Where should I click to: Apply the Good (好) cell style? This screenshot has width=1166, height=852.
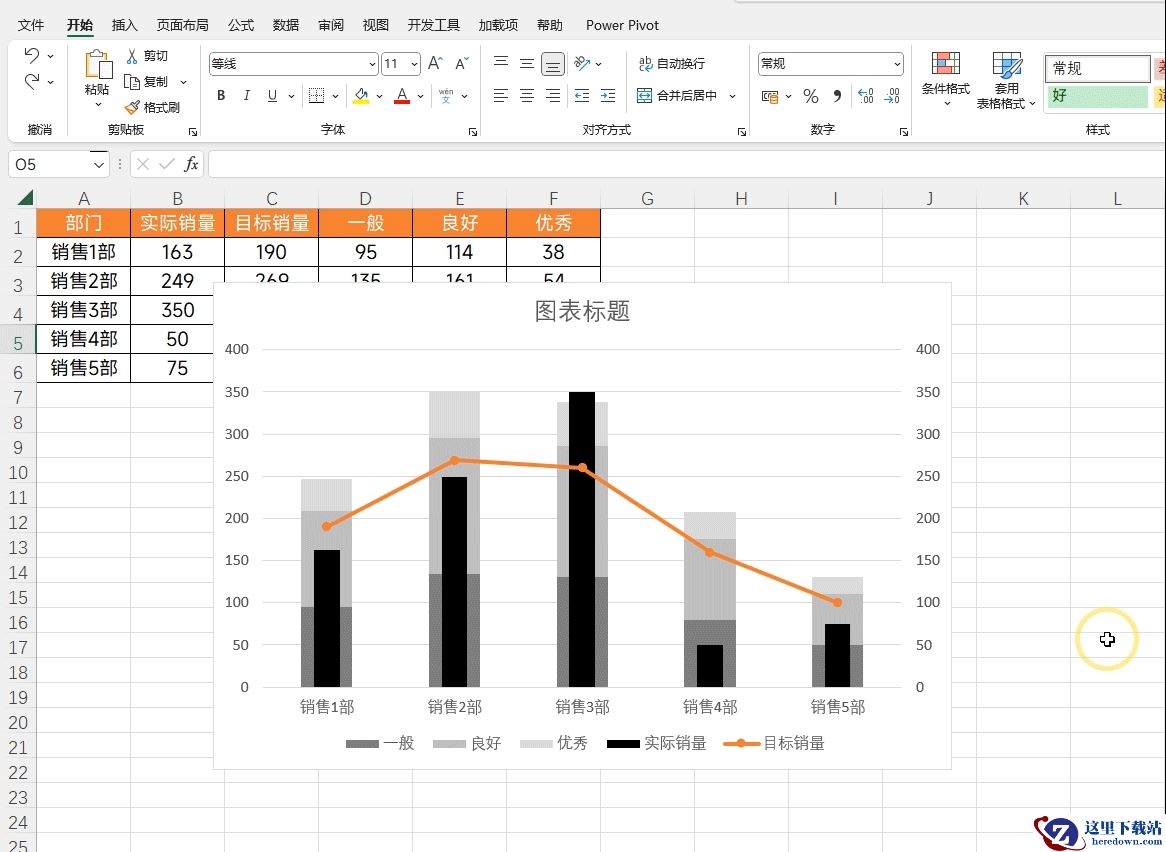[1098, 96]
